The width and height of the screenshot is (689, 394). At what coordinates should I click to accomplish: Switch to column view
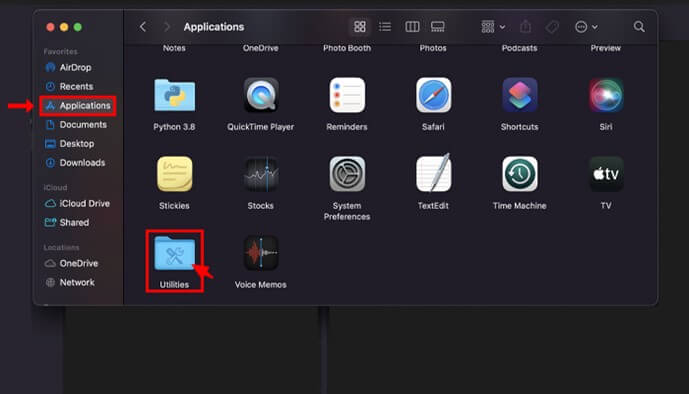click(412, 27)
